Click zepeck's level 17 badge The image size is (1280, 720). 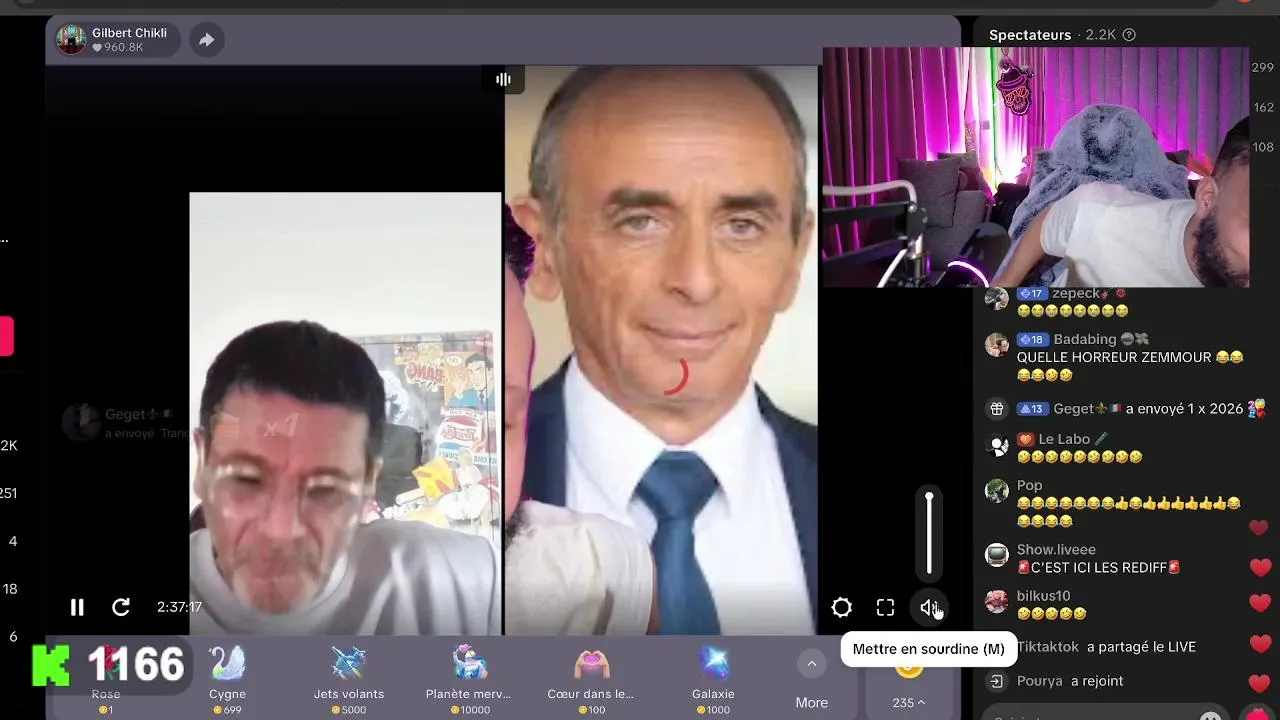[1031, 294]
